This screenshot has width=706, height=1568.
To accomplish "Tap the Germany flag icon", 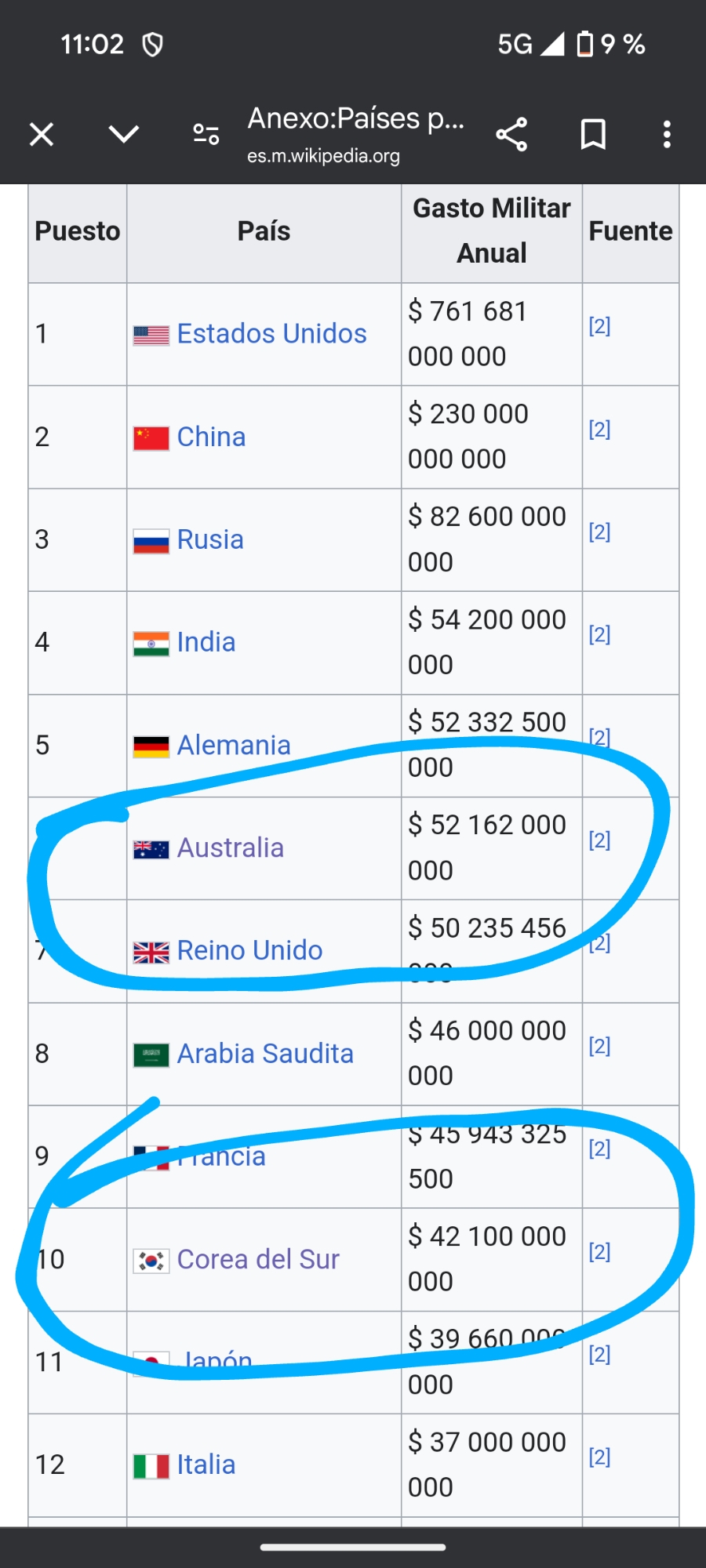I will click(x=151, y=746).
